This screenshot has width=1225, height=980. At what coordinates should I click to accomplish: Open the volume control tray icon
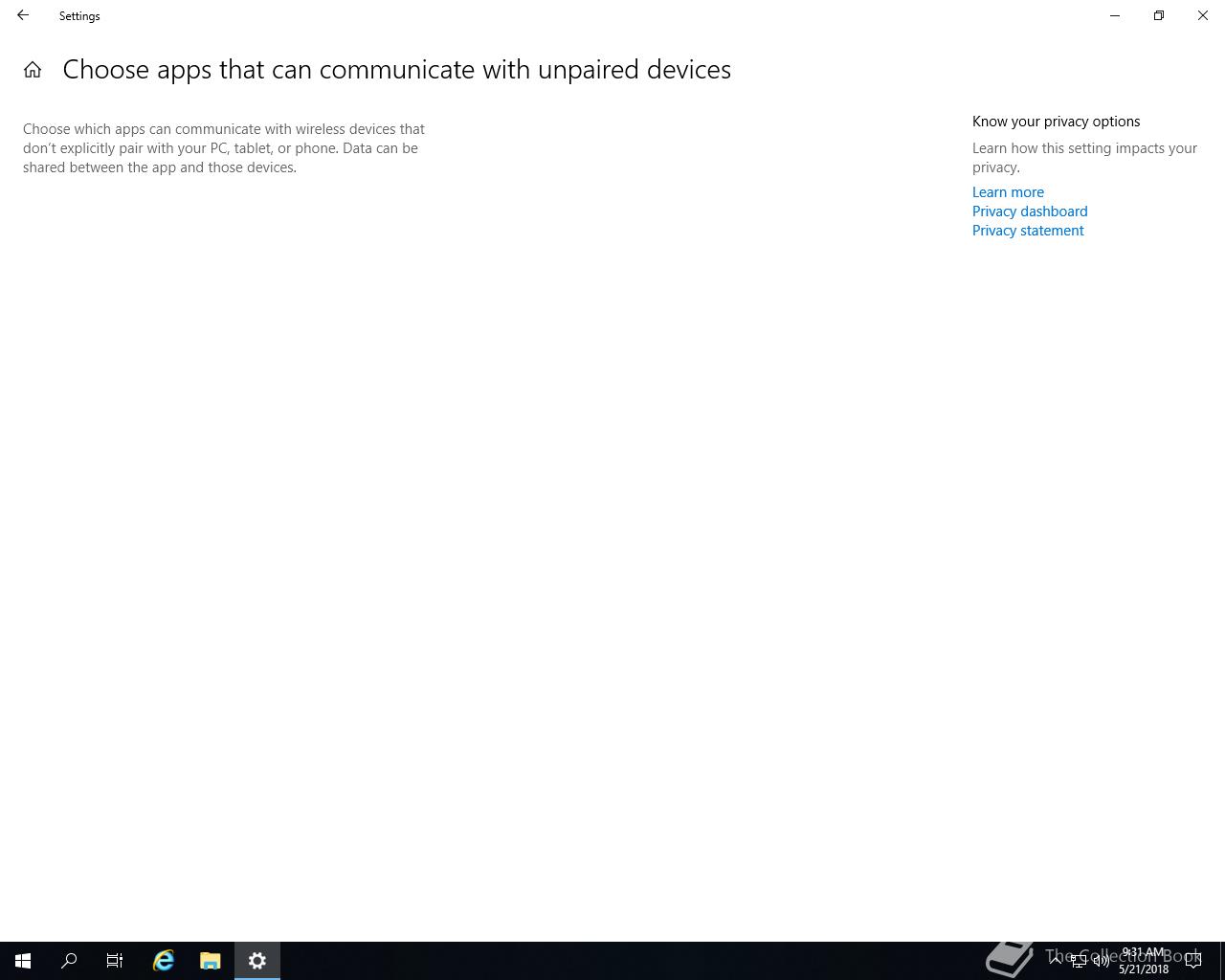click(1102, 961)
